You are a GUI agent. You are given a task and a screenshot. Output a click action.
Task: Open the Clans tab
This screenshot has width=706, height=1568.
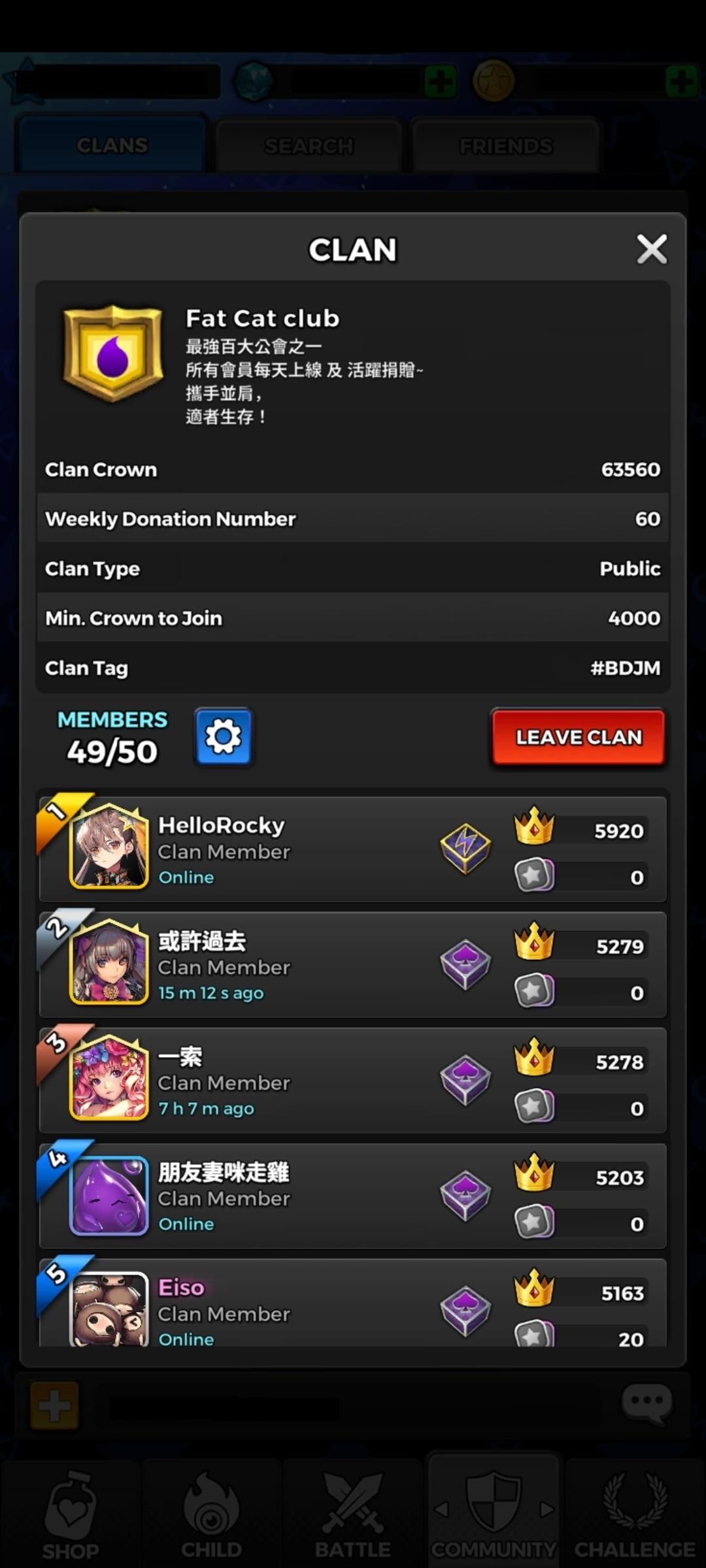click(112, 144)
